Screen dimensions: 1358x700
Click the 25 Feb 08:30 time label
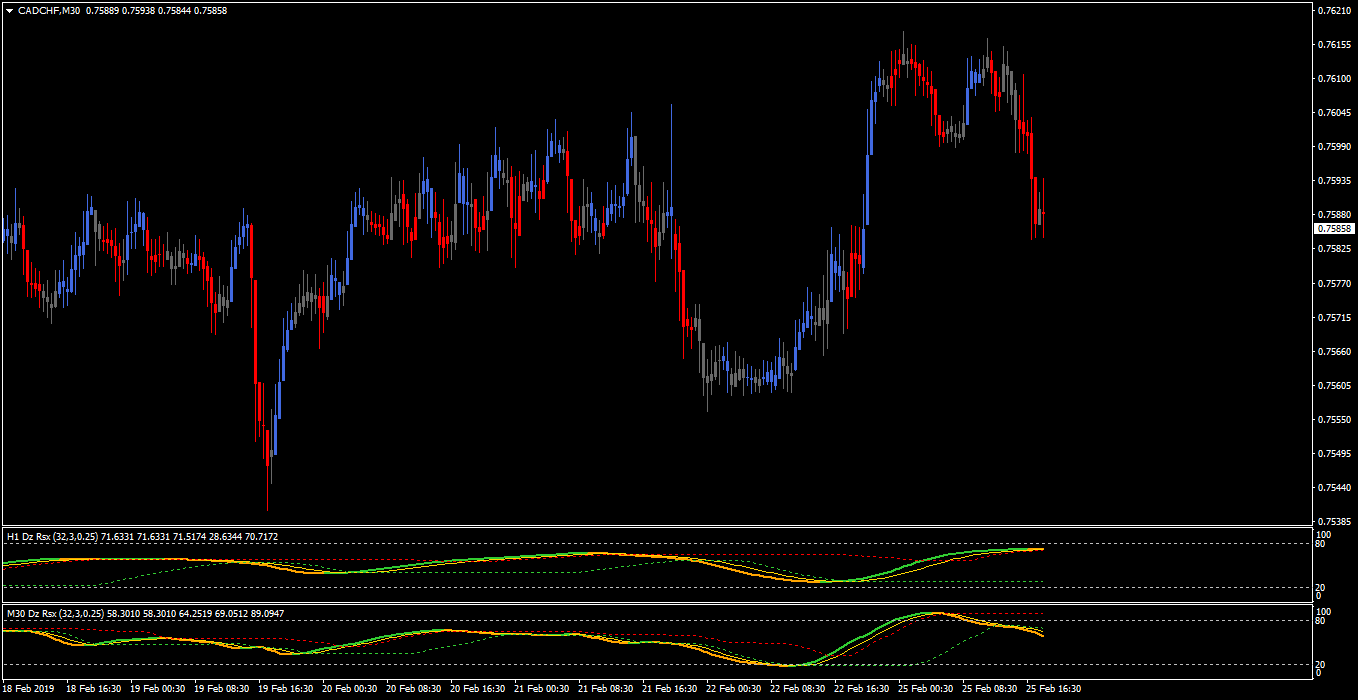click(x=990, y=689)
